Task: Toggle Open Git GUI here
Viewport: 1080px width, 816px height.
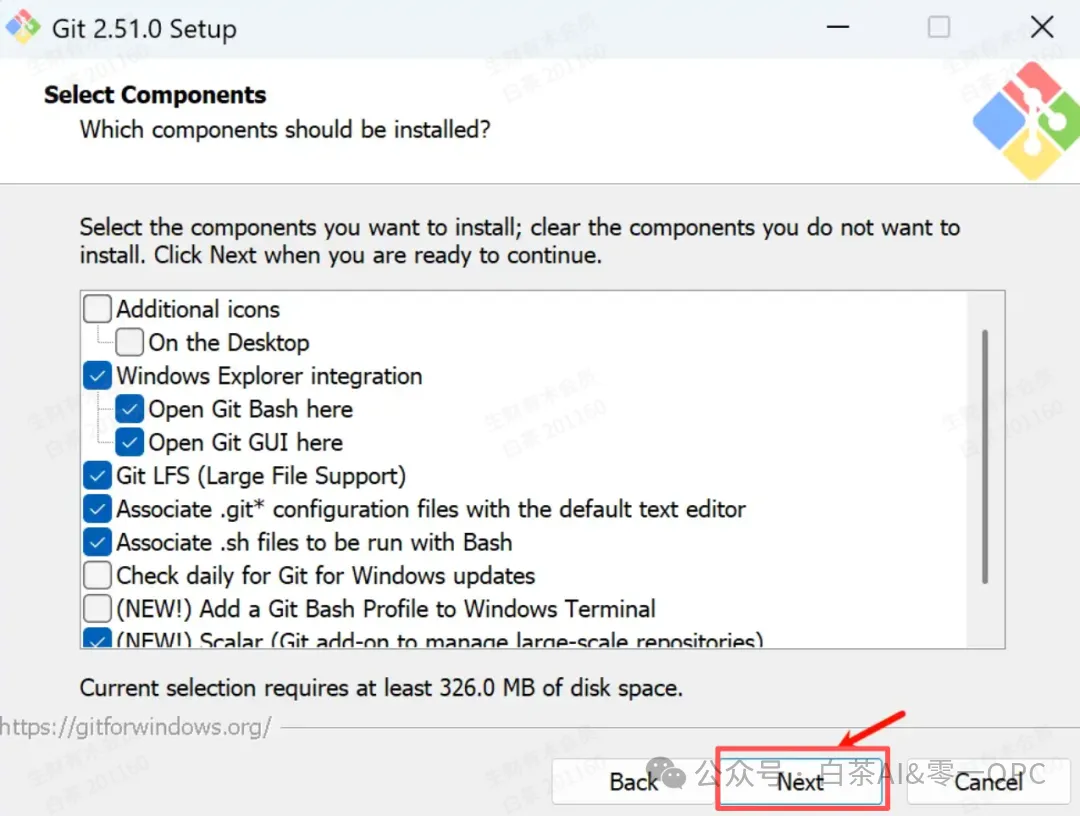Action: 129,442
